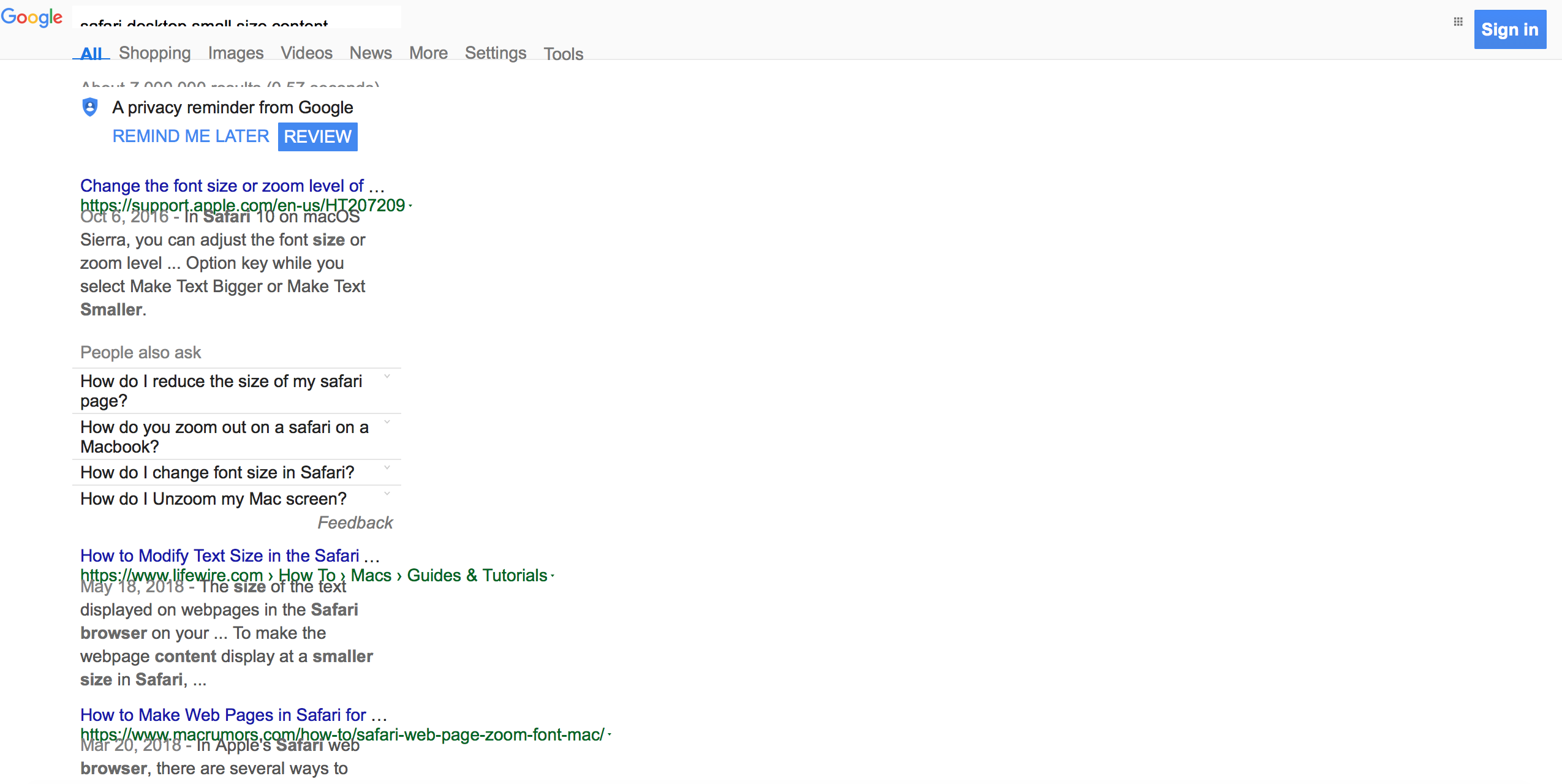Open 'How to Modify Text Size in the Safari' result
The width and height of the screenshot is (1562, 784).
tap(230, 556)
